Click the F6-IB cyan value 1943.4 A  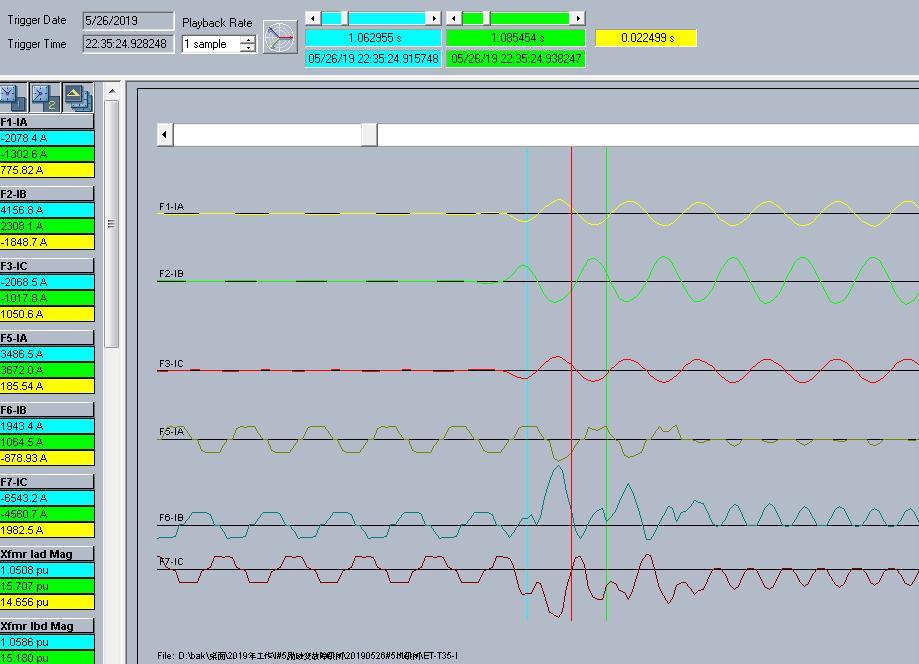pyautogui.click(x=47, y=427)
